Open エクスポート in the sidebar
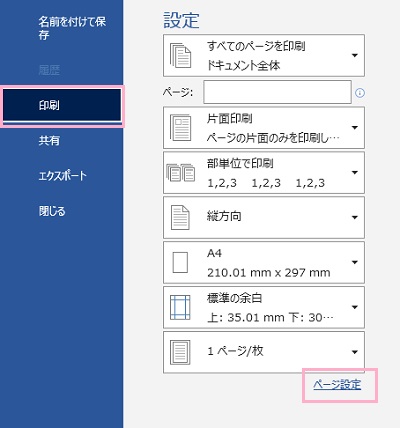This screenshot has height=428, width=400. (63, 176)
